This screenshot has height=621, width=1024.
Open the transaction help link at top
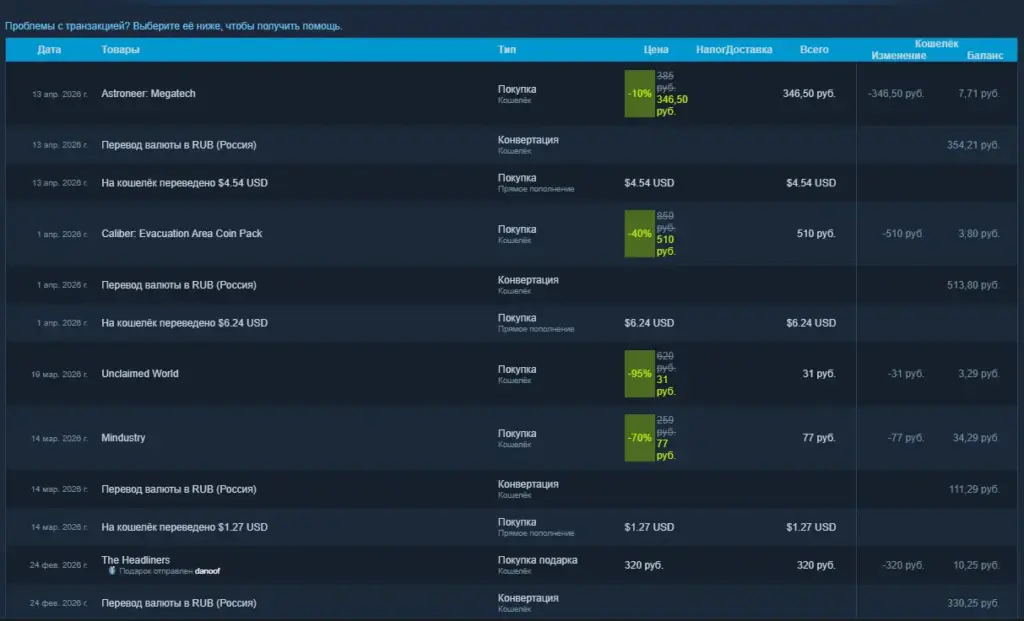coord(174,26)
